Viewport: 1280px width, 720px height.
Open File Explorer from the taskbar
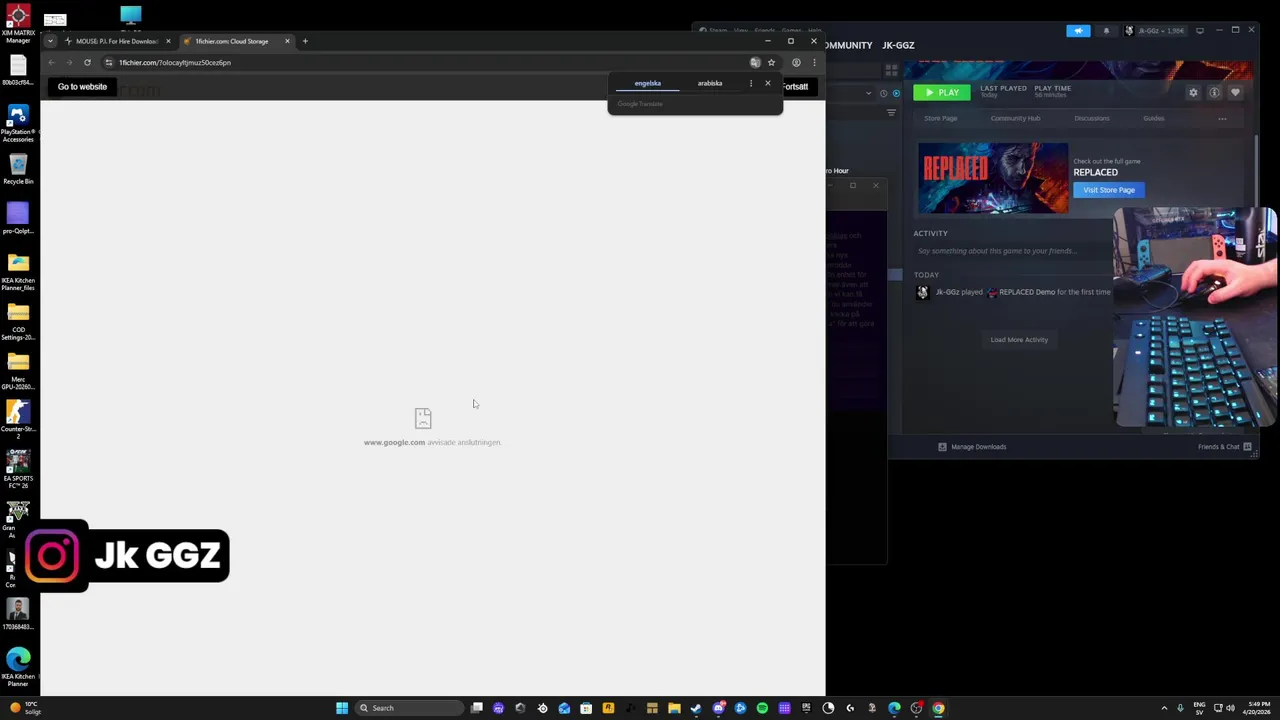(x=674, y=708)
